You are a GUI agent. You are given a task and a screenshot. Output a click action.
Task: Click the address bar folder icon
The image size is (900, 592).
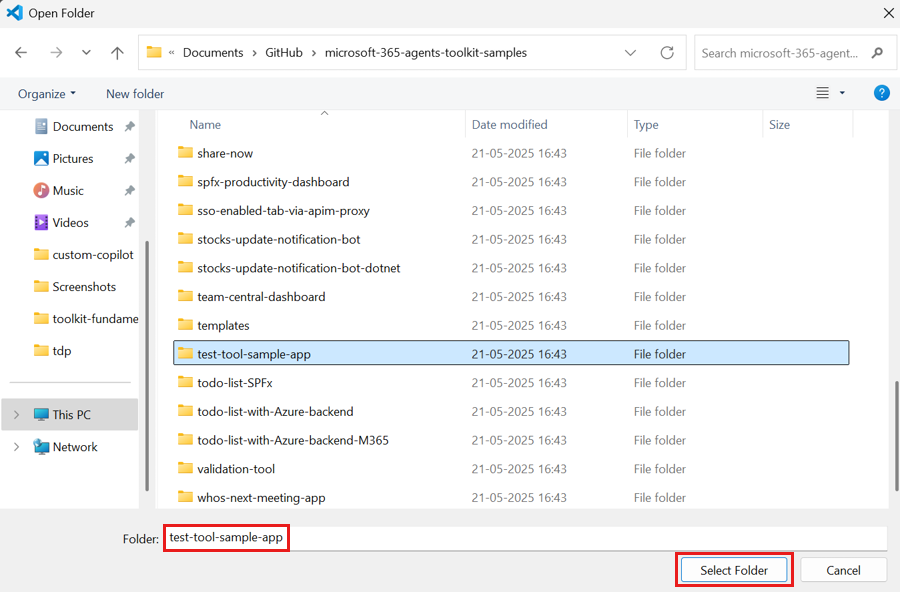pos(154,52)
